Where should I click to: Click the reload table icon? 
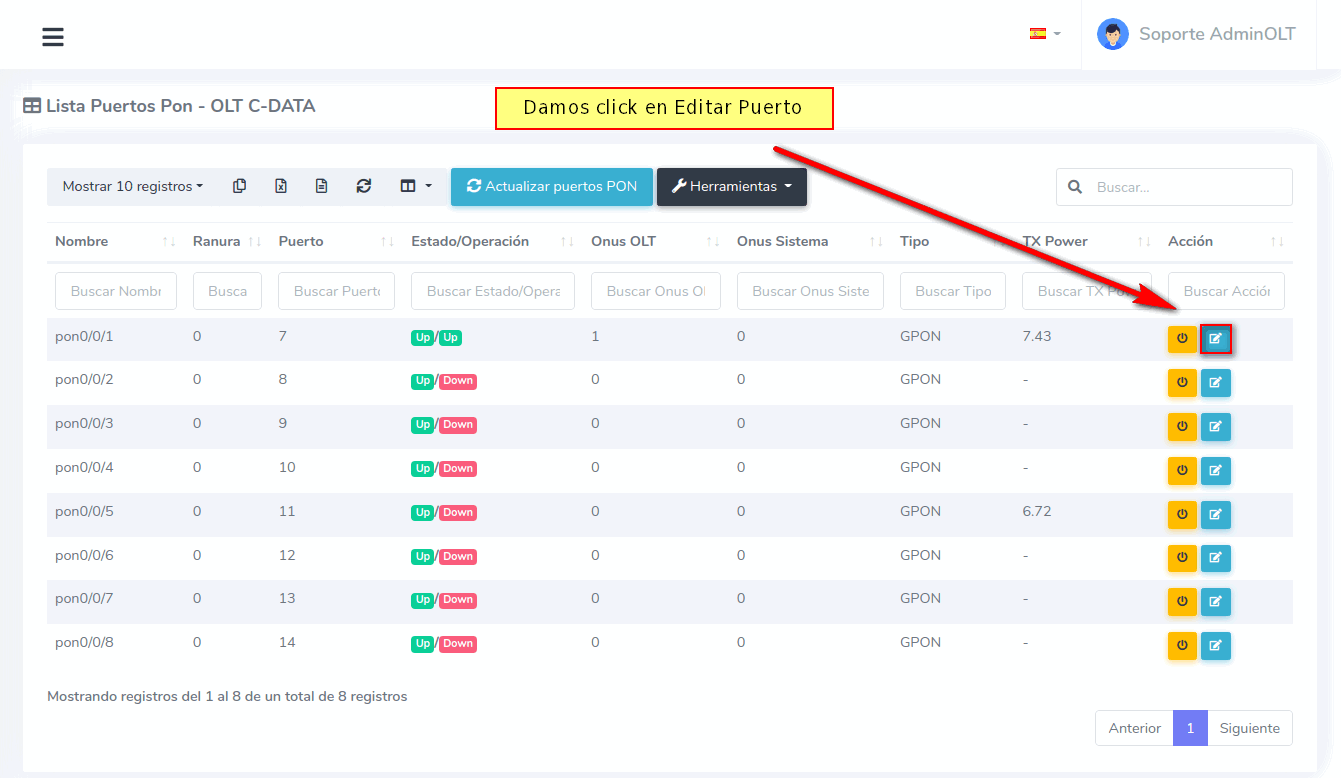tap(364, 186)
